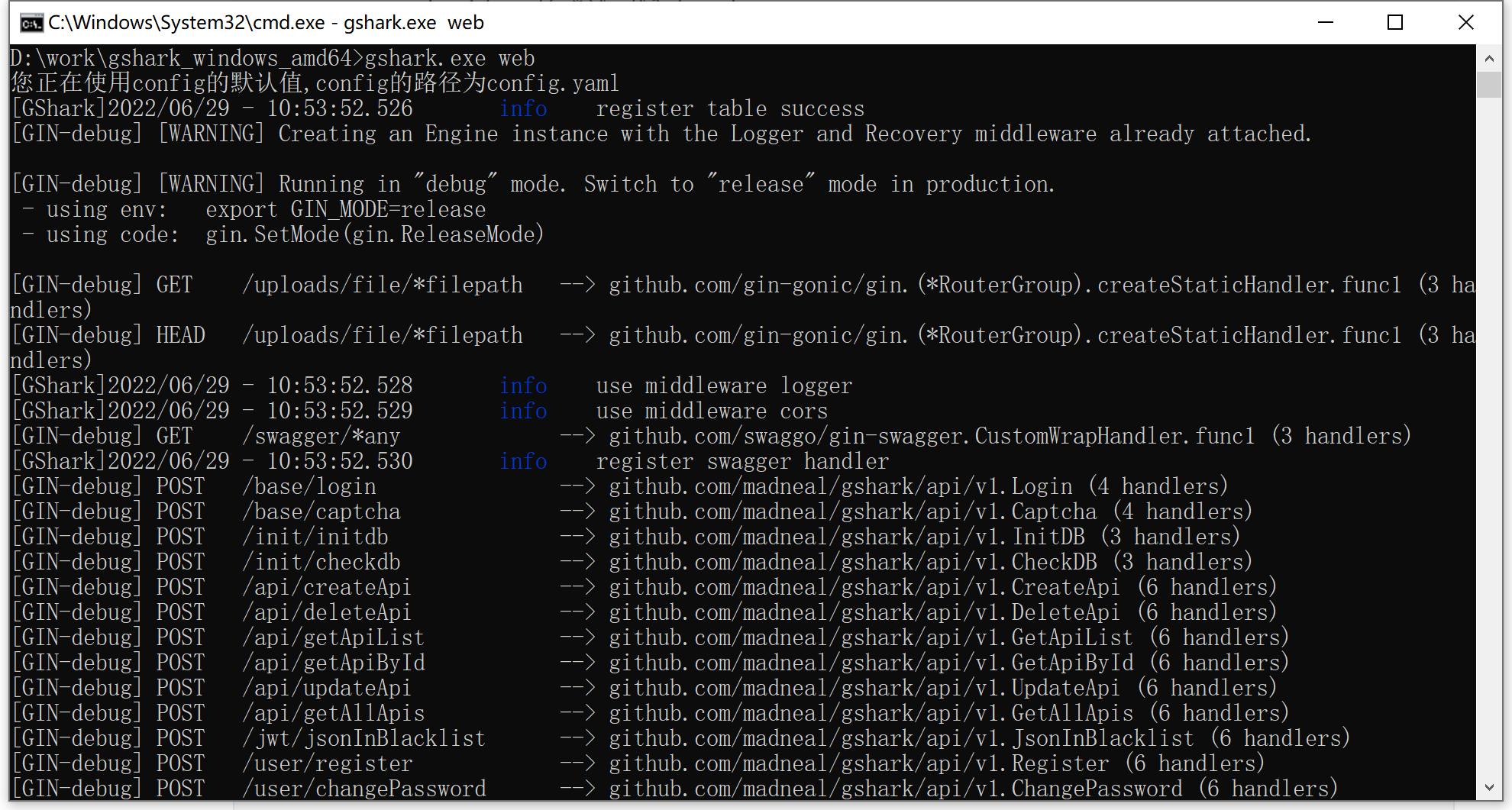The height and width of the screenshot is (810, 1512).
Task: Click the scrollbar down arrow
Action: [1488, 787]
